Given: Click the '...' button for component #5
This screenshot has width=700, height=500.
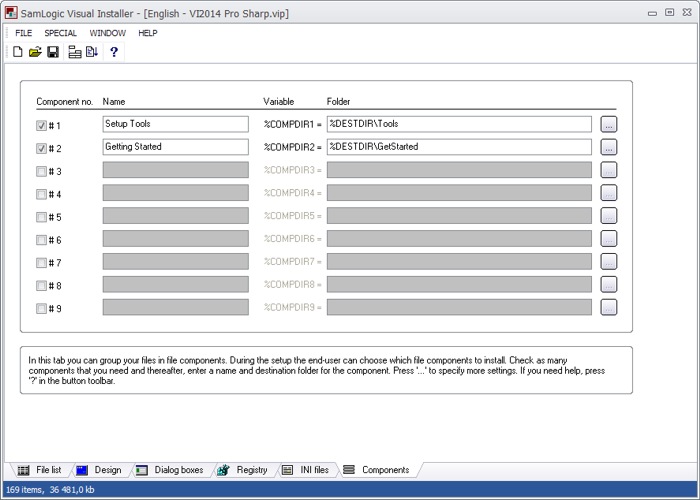Looking at the screenshot, I should tap(608, 216).
